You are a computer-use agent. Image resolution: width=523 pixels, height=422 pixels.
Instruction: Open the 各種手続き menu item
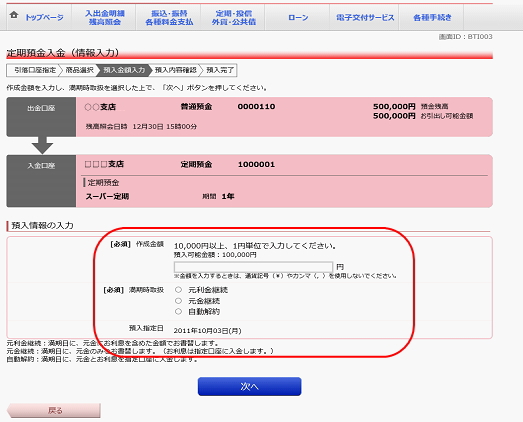point(432,17)
